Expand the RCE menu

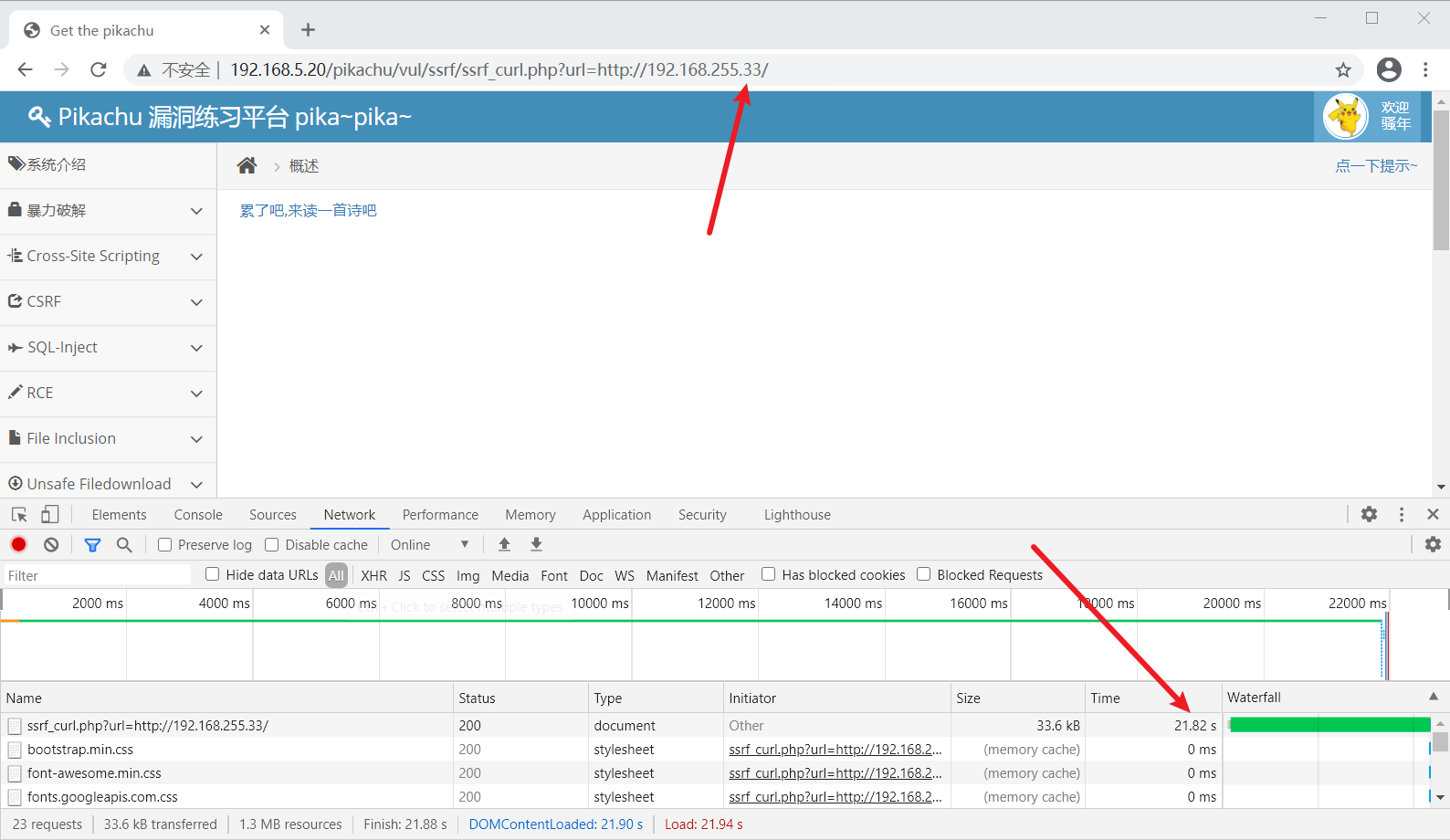[x=108, y=394]
